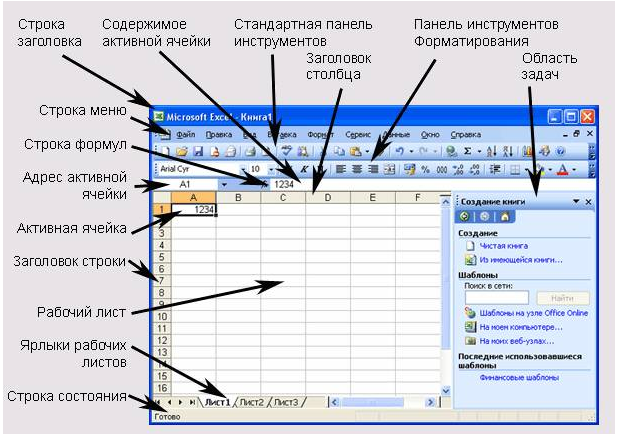
Task: Click the Increase Decimal icon
Action: [x=458, y=170]
